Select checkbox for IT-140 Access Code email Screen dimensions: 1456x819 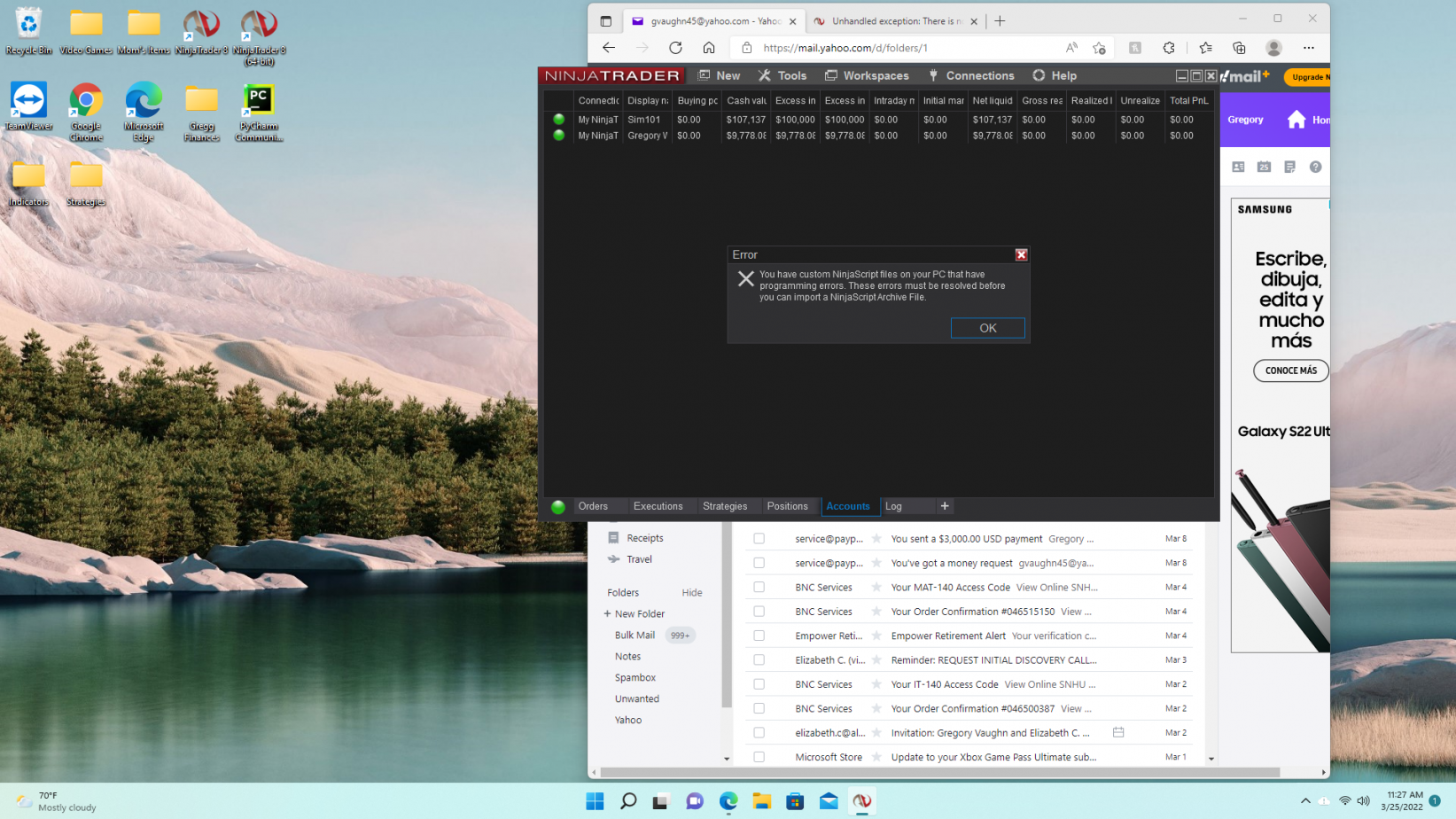point(759,684)
